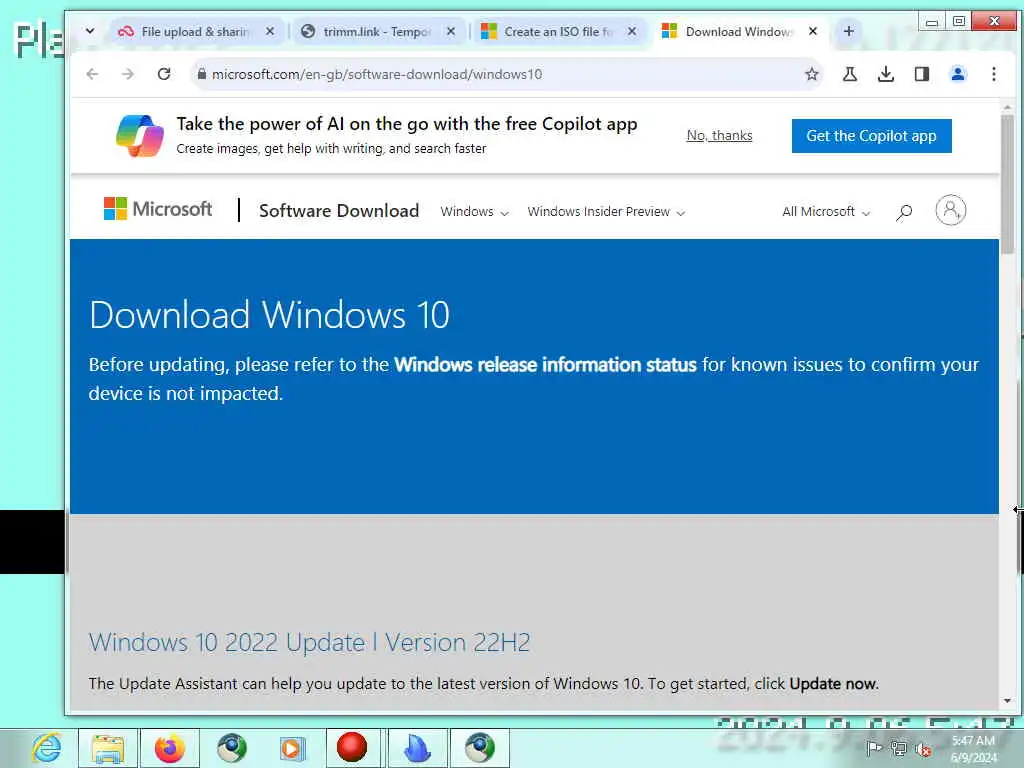Open the Chrome three-dot menu
The width and height of the screenshot is (1024, 768).
[993, 74]
